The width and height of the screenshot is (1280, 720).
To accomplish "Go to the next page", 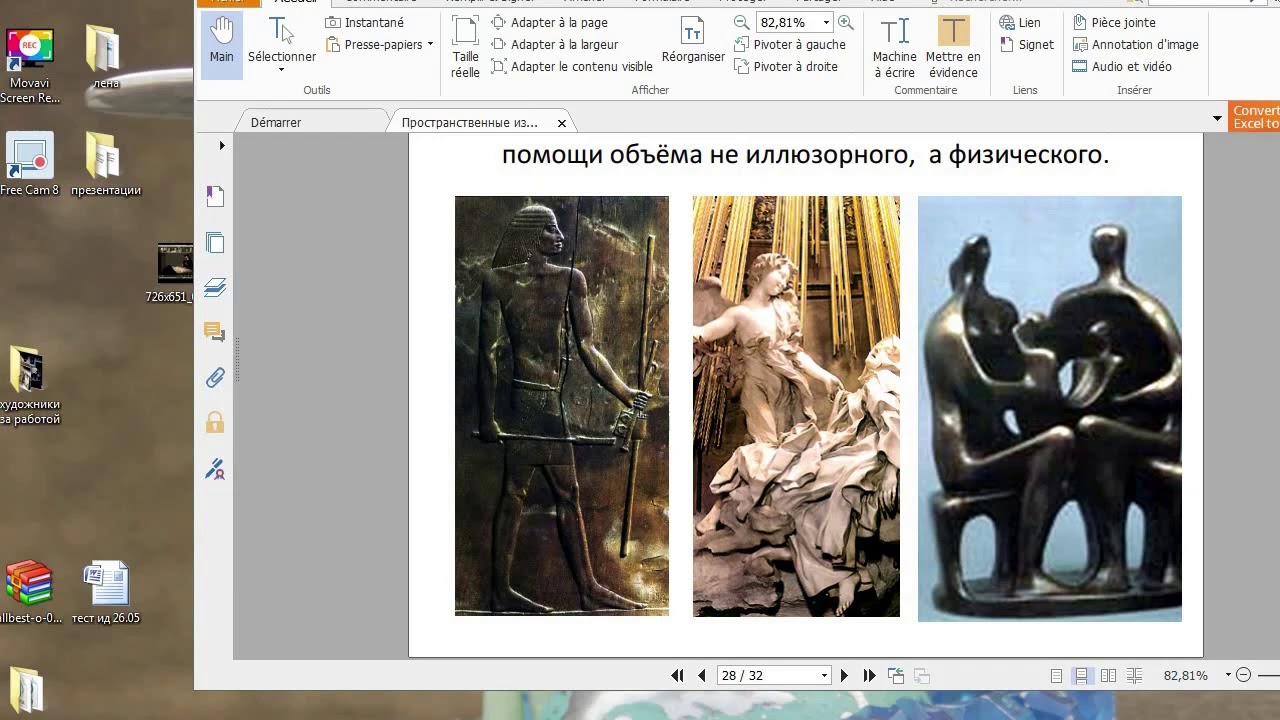I will tap(844, 675).
